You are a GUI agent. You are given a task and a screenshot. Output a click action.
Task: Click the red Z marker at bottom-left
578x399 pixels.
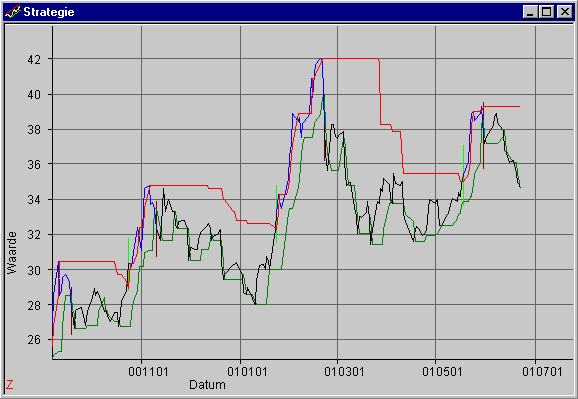(x=10, y=385)
